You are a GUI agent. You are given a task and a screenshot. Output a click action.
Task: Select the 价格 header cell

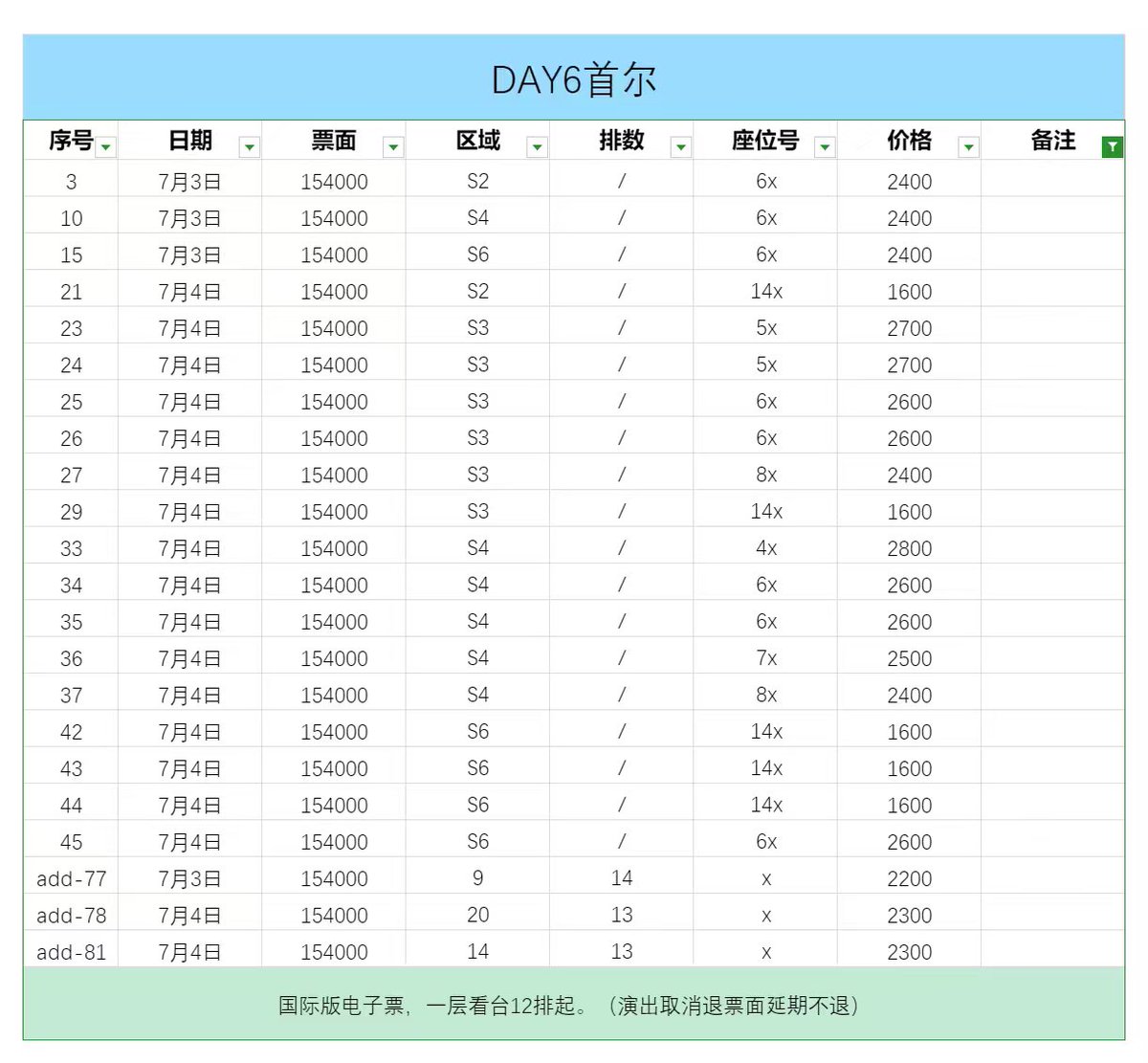pos(909,141)
